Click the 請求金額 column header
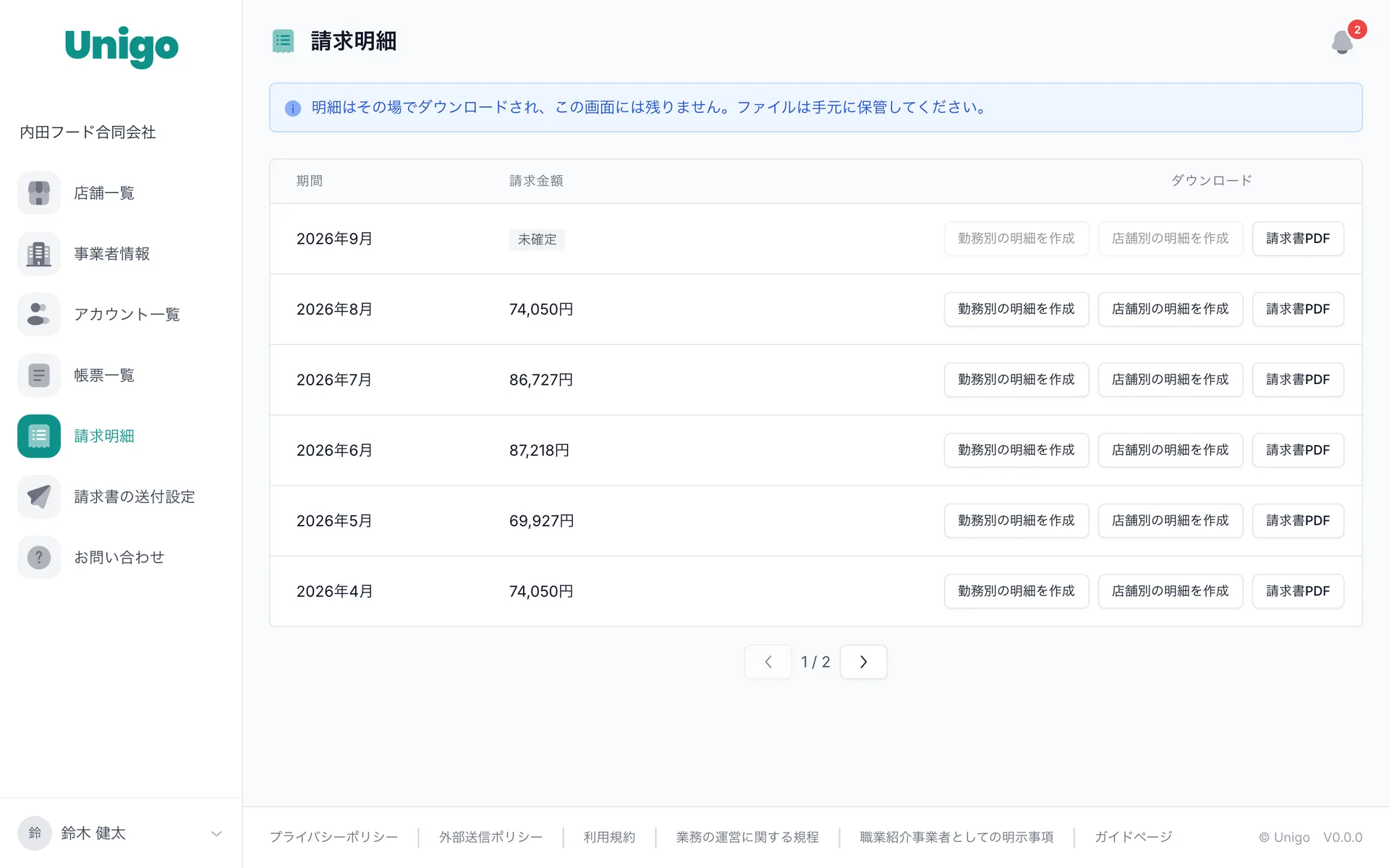 coord(536,181)
